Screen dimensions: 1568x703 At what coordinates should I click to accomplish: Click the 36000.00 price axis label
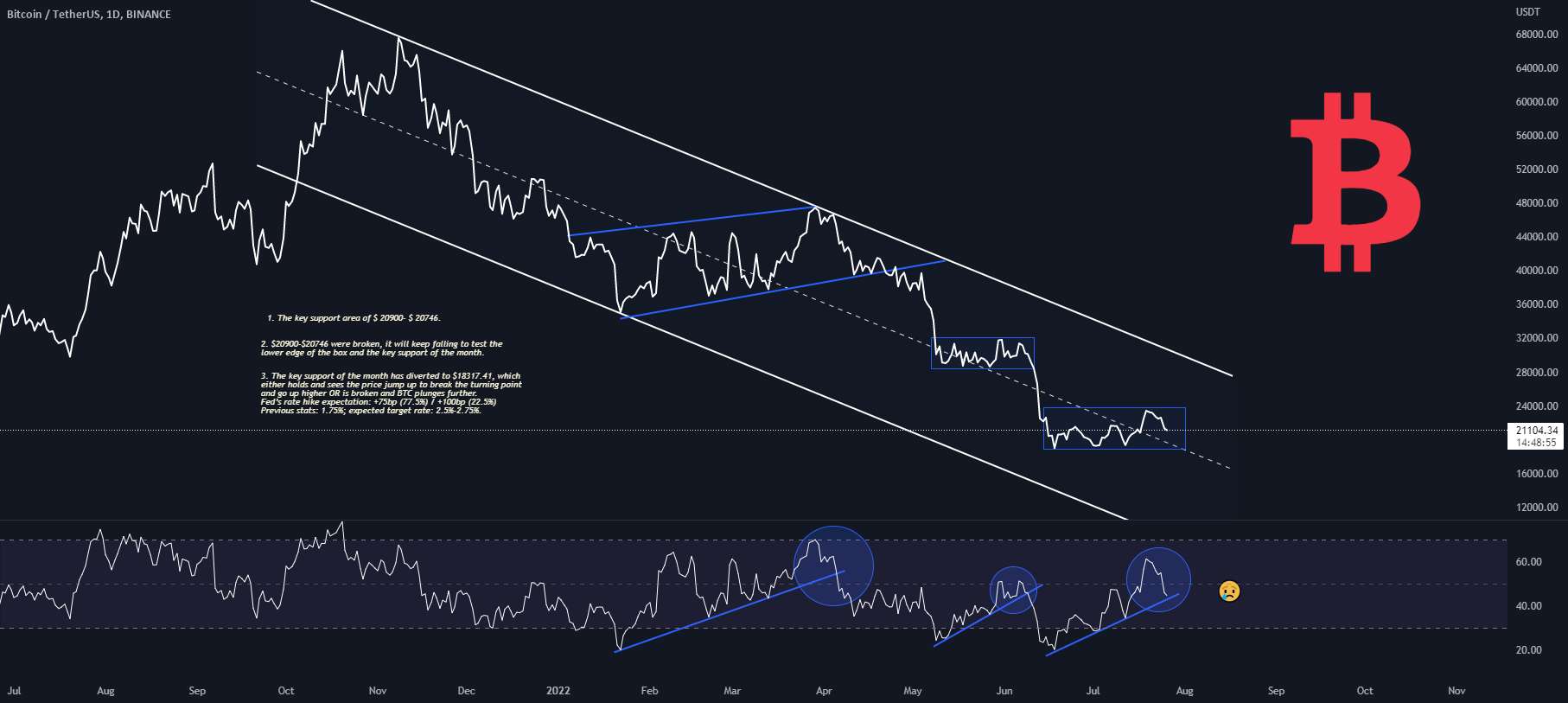(x=1537, y=304)
